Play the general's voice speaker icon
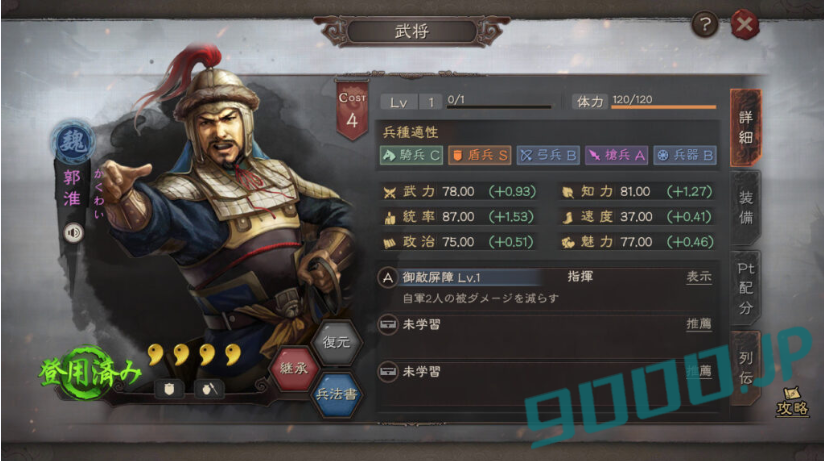824x461 pixels. coord(74,232)
